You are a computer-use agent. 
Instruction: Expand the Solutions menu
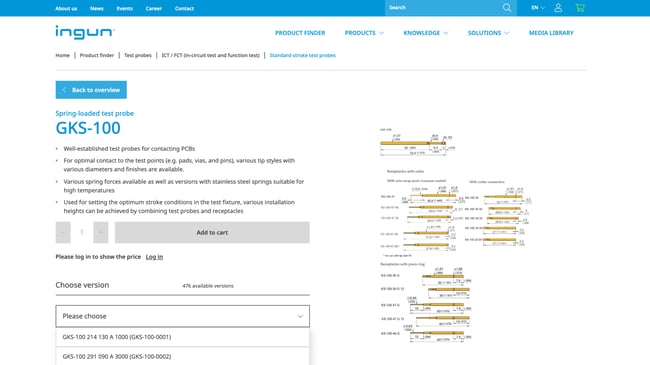click(x=488, y=33)
